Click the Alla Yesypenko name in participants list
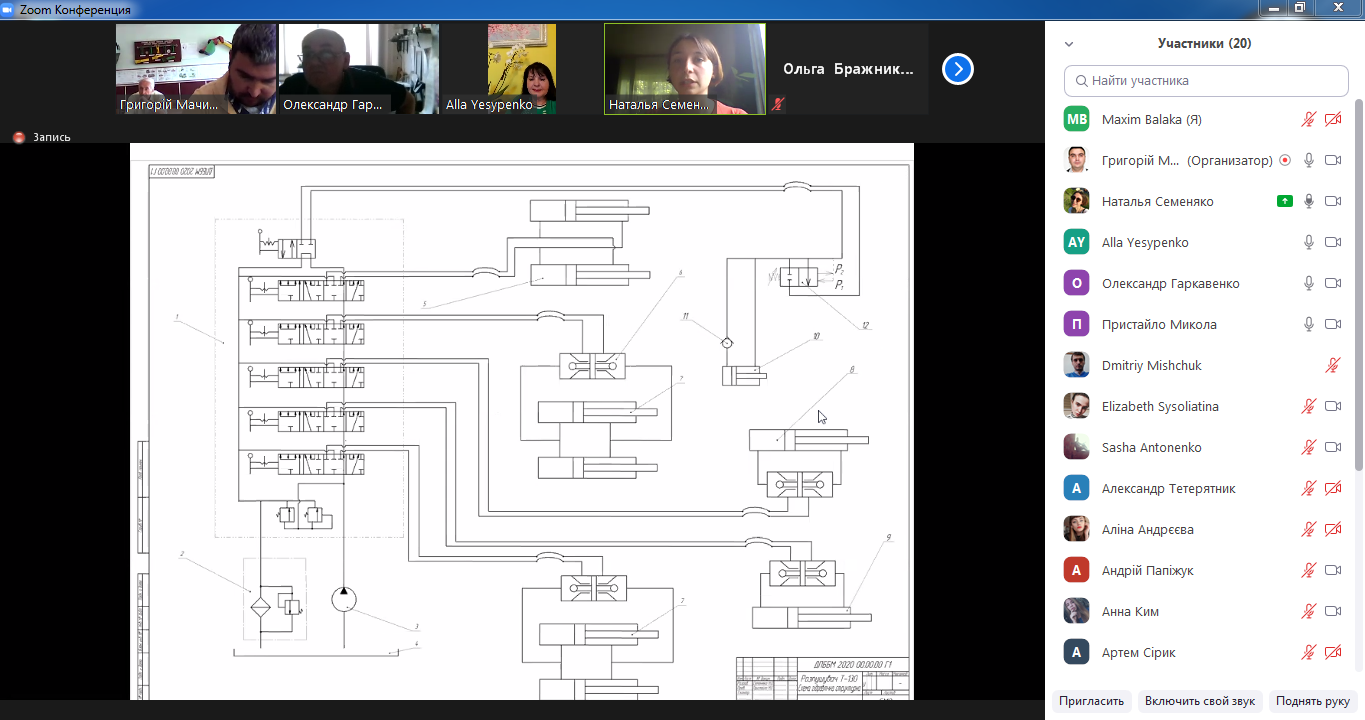Image resolution: width=1365 pixels, height=720 pixels. (x=1145, y=243)
